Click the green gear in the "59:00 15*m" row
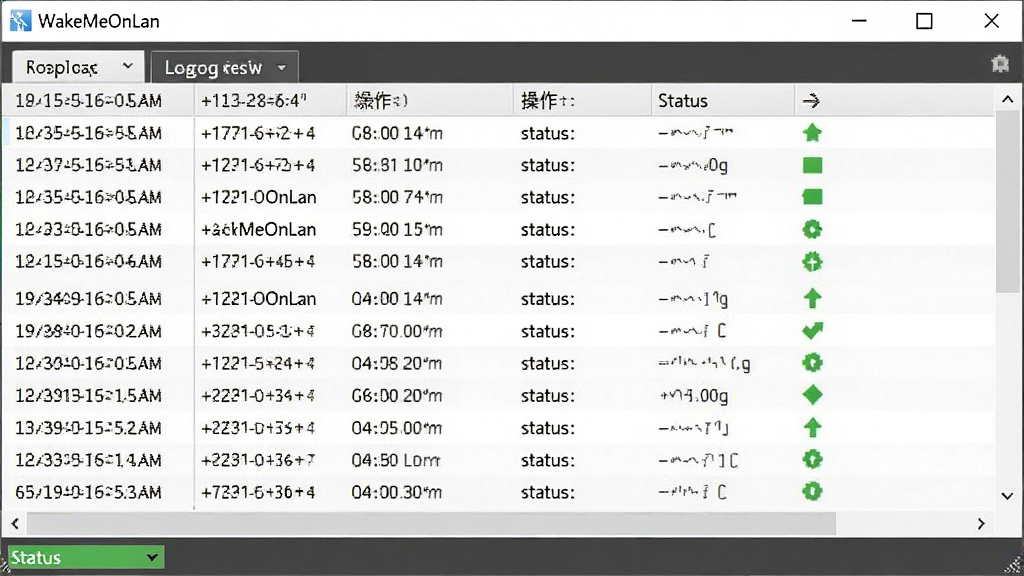The image size is (1024, 576). 812,230
